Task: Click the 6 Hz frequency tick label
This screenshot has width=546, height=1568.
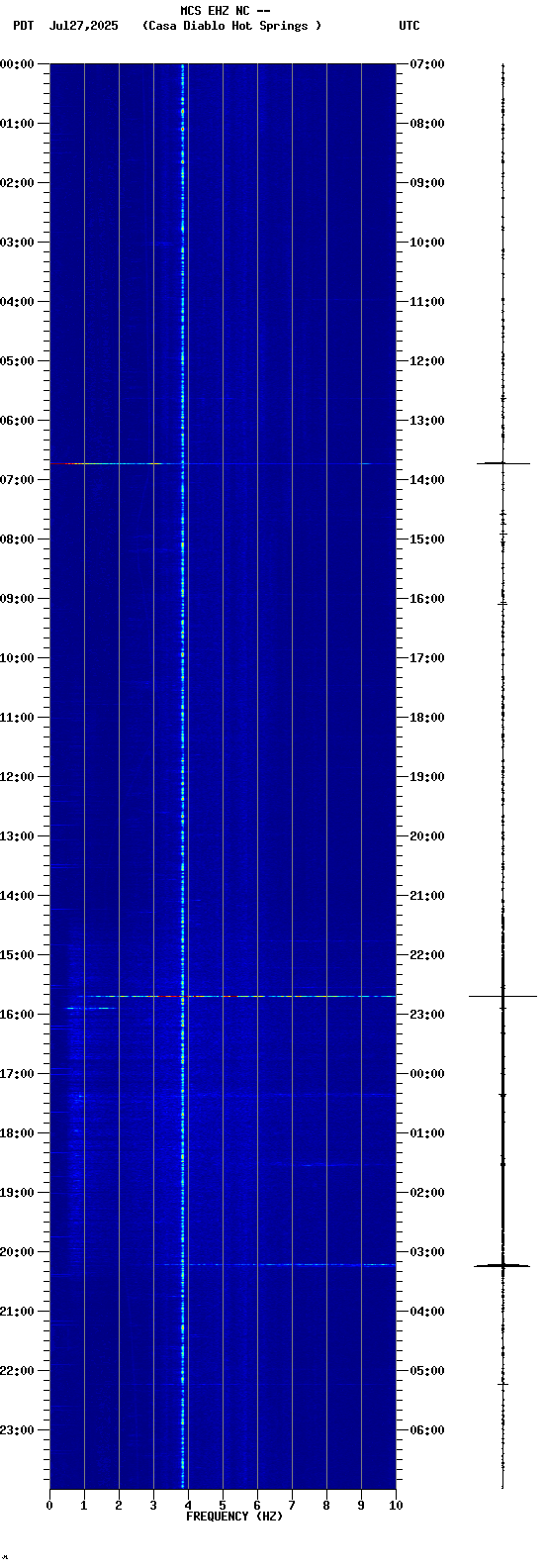Action: (x=257, y=1506)
